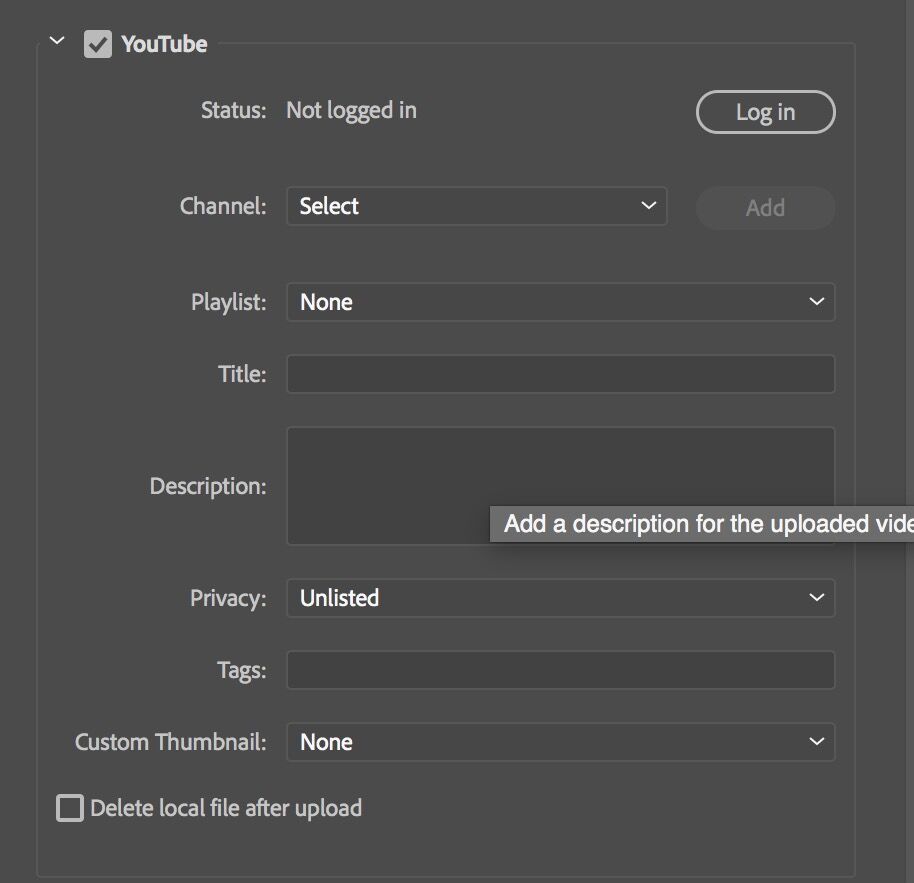Open the Custom Thumbnail dropdown
The height and width of the screenshot is (883, 914).
(x=561, y=742)
